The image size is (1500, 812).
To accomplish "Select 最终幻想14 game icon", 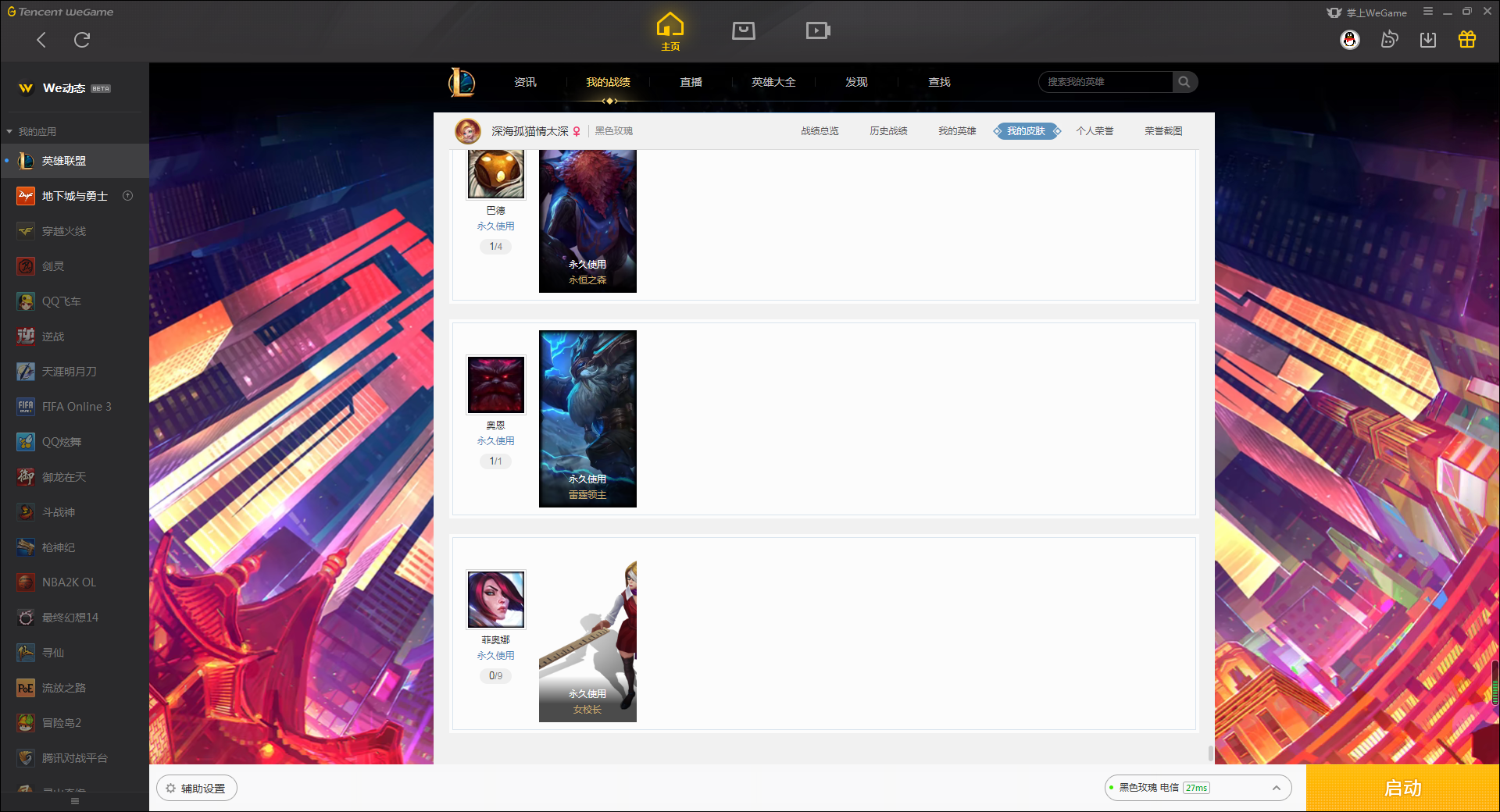I will (26, 618).
